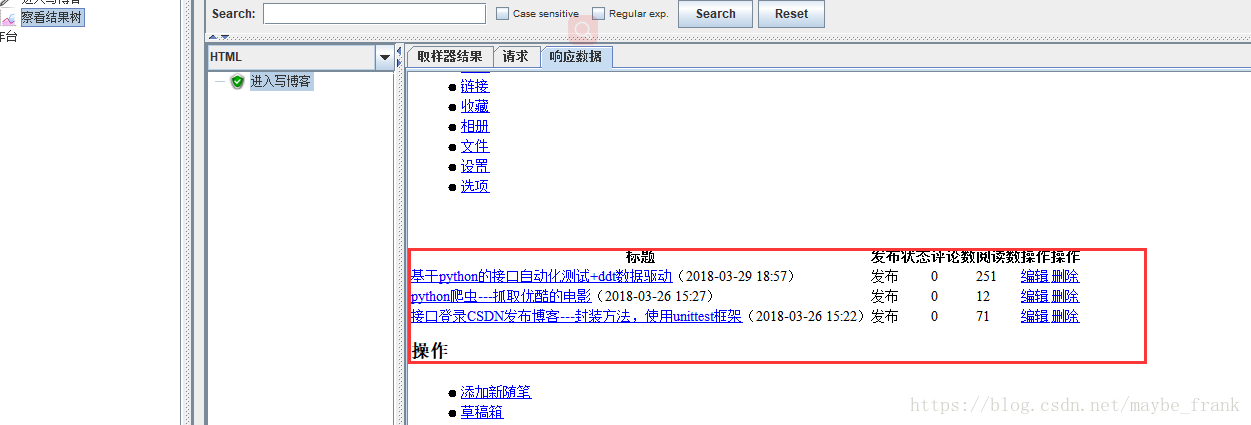Switch to the 取样器结果 tab

tap(450, 57)
